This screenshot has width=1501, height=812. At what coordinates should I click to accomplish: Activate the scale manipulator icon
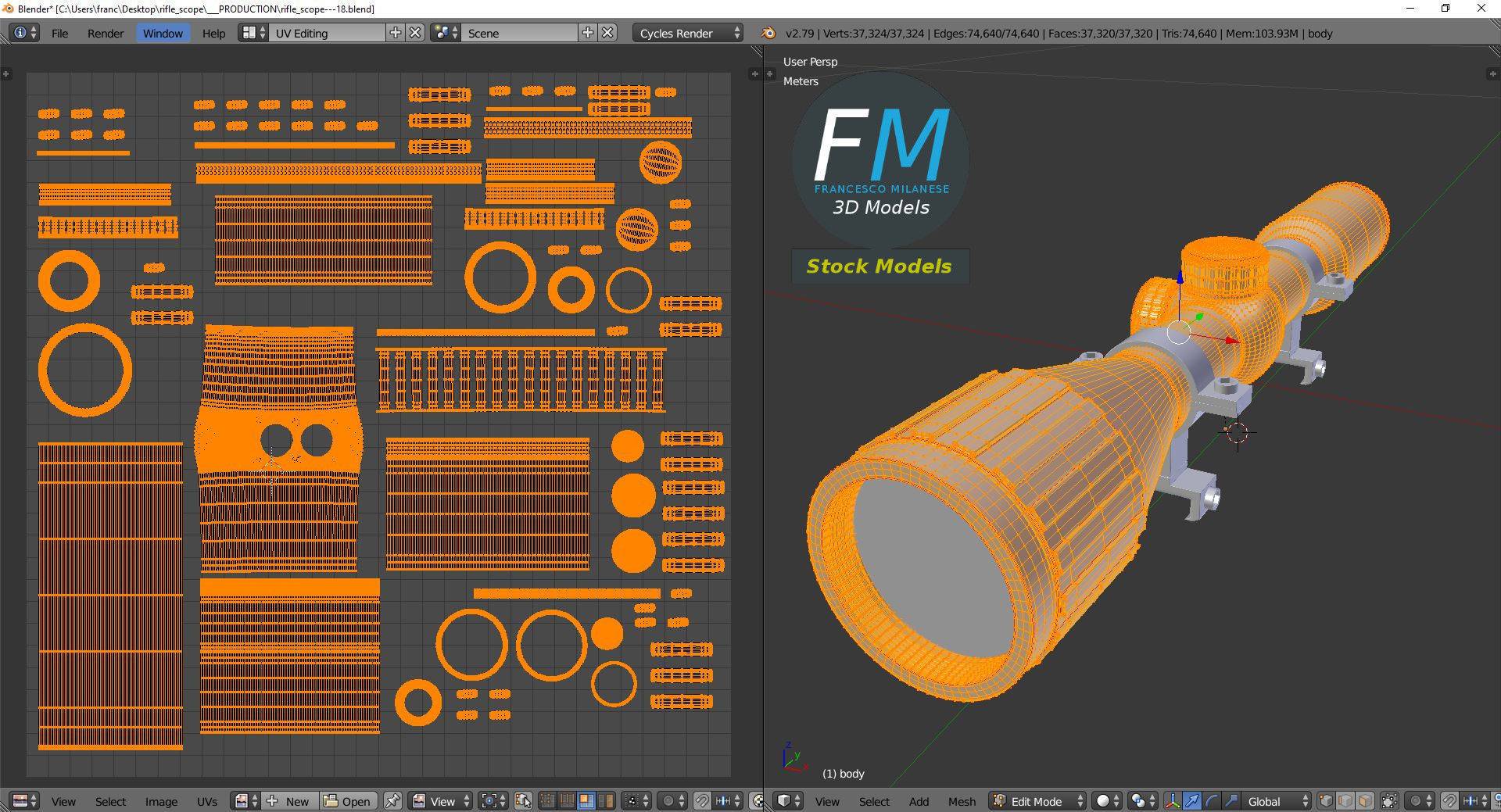coord(1231,801)
